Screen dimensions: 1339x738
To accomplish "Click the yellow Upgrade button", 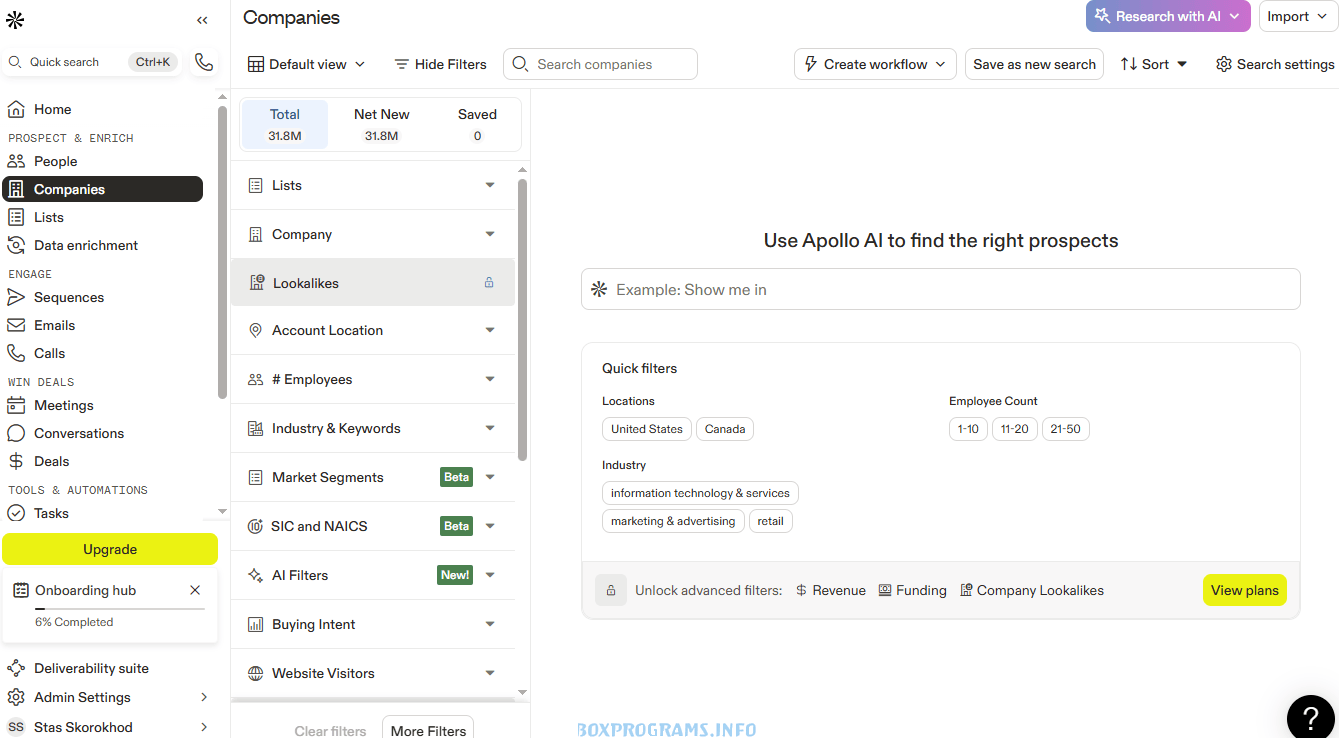I will click(x=110, y=549).
